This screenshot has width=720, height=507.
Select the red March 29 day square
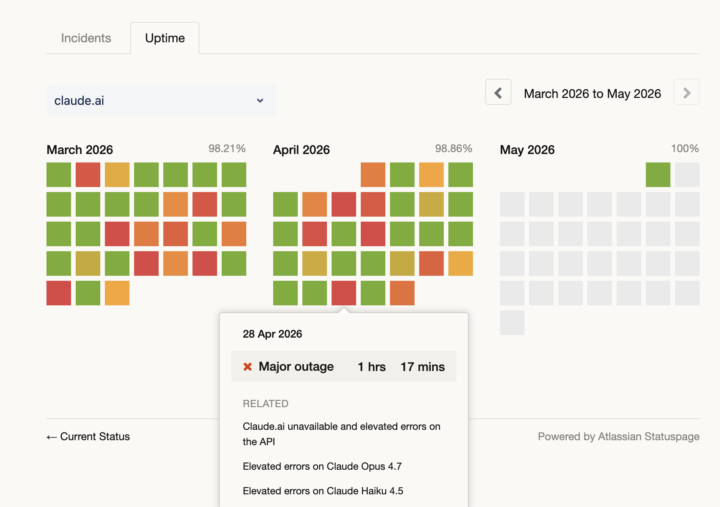tap(59, 293)
